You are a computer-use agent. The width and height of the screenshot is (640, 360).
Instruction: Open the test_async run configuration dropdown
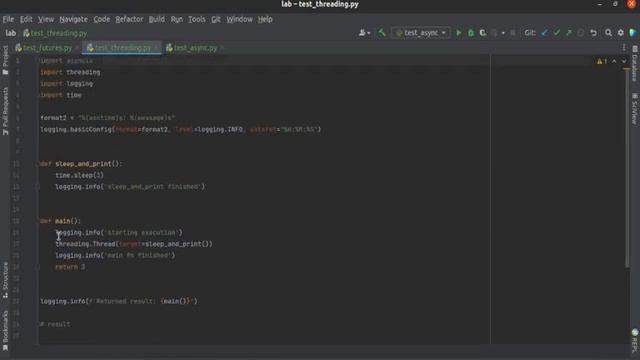[421, 33]
